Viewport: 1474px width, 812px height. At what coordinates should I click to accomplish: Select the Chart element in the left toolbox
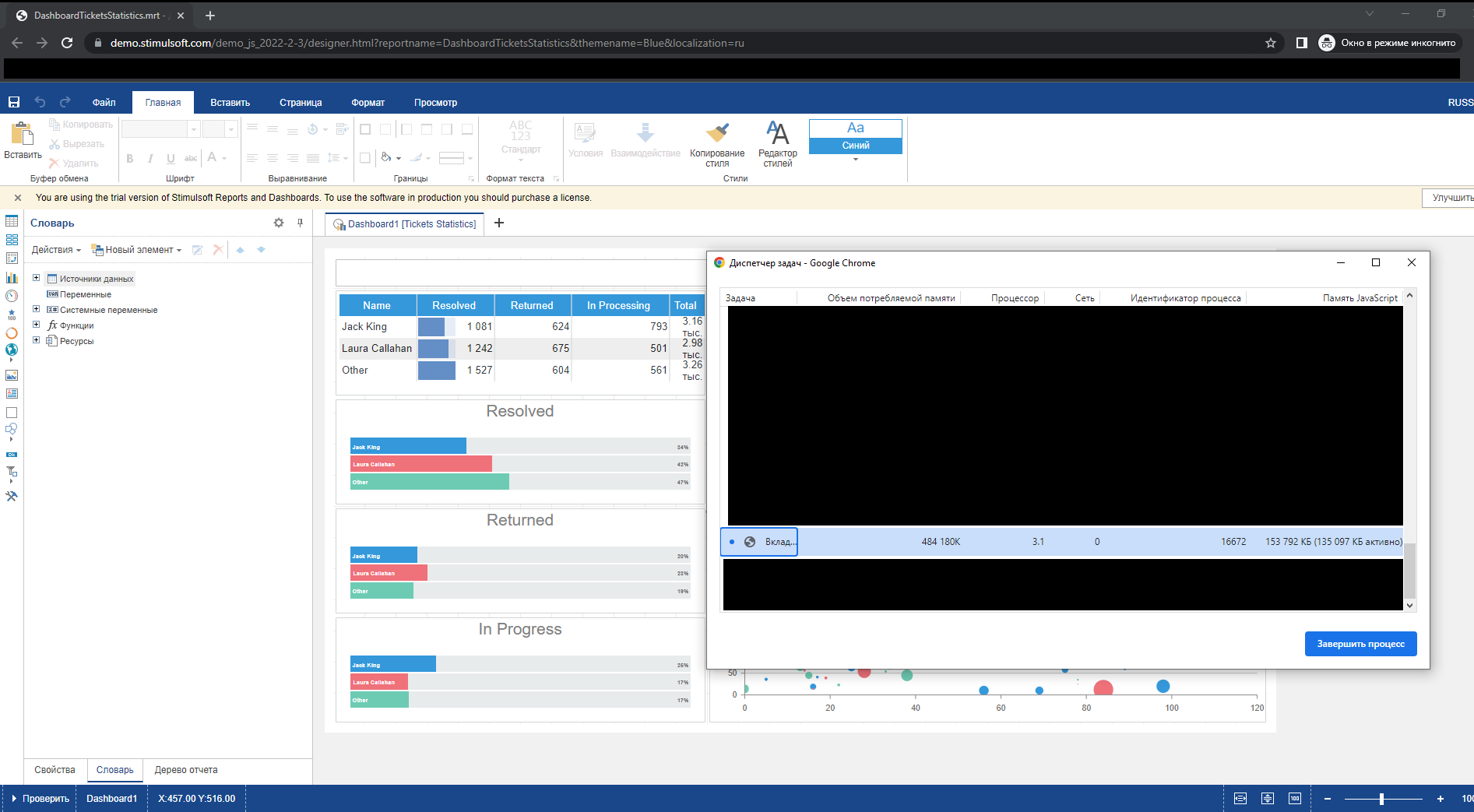(12, 277)
